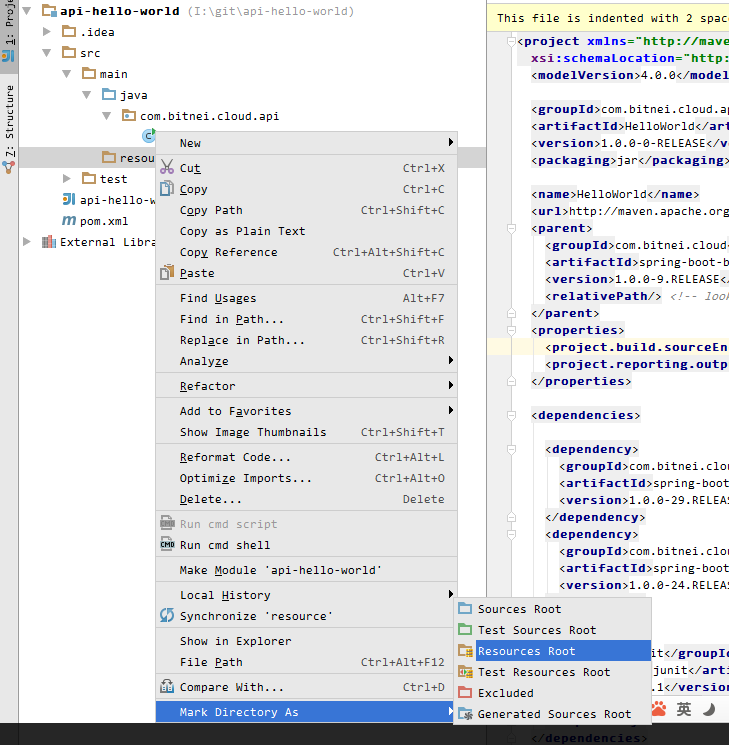
Task: Click the modelVersion line in editor
Action: click(x=630, y=75)
